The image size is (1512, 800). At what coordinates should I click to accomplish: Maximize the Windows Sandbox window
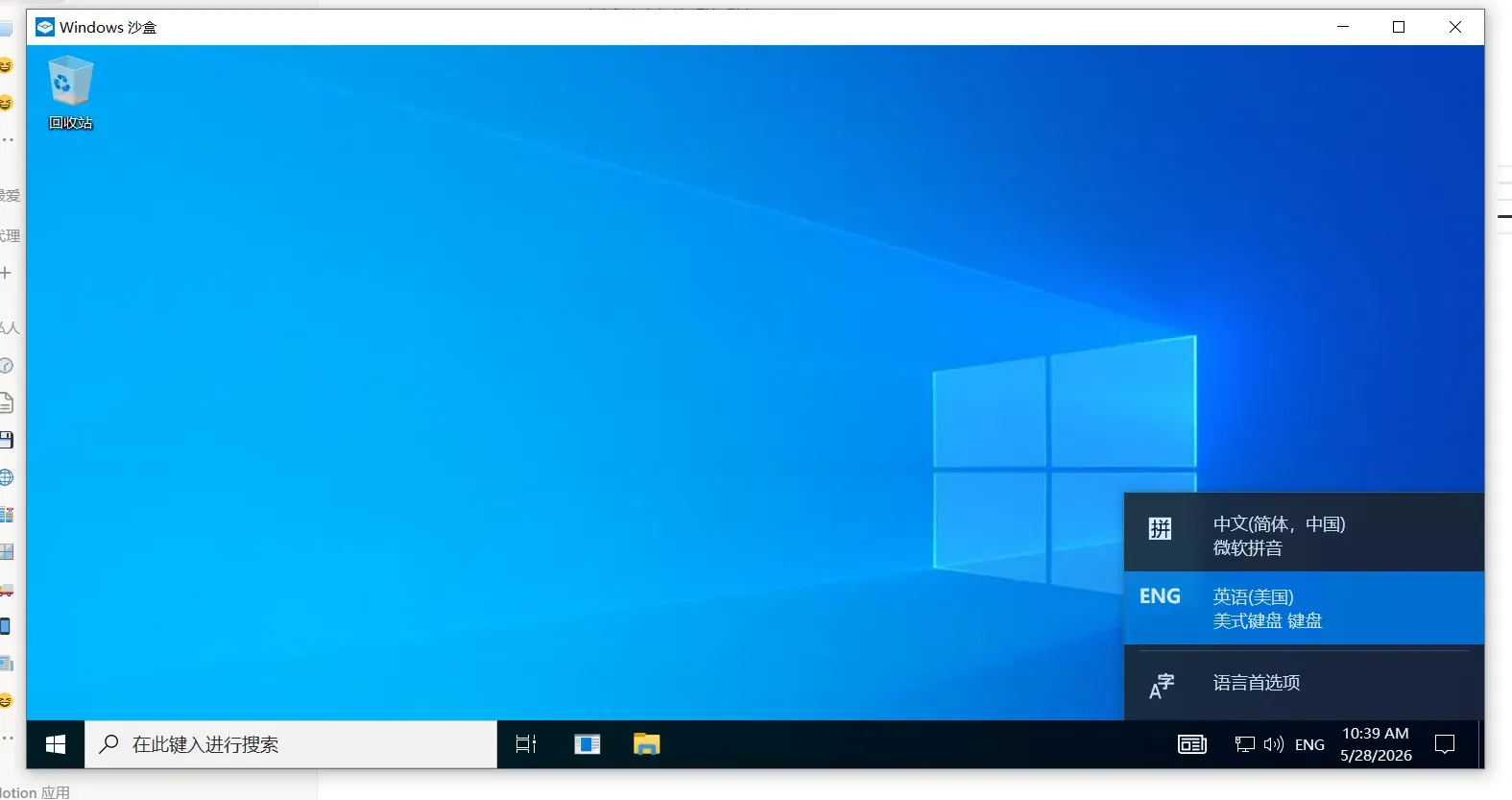pos(1399,27)
